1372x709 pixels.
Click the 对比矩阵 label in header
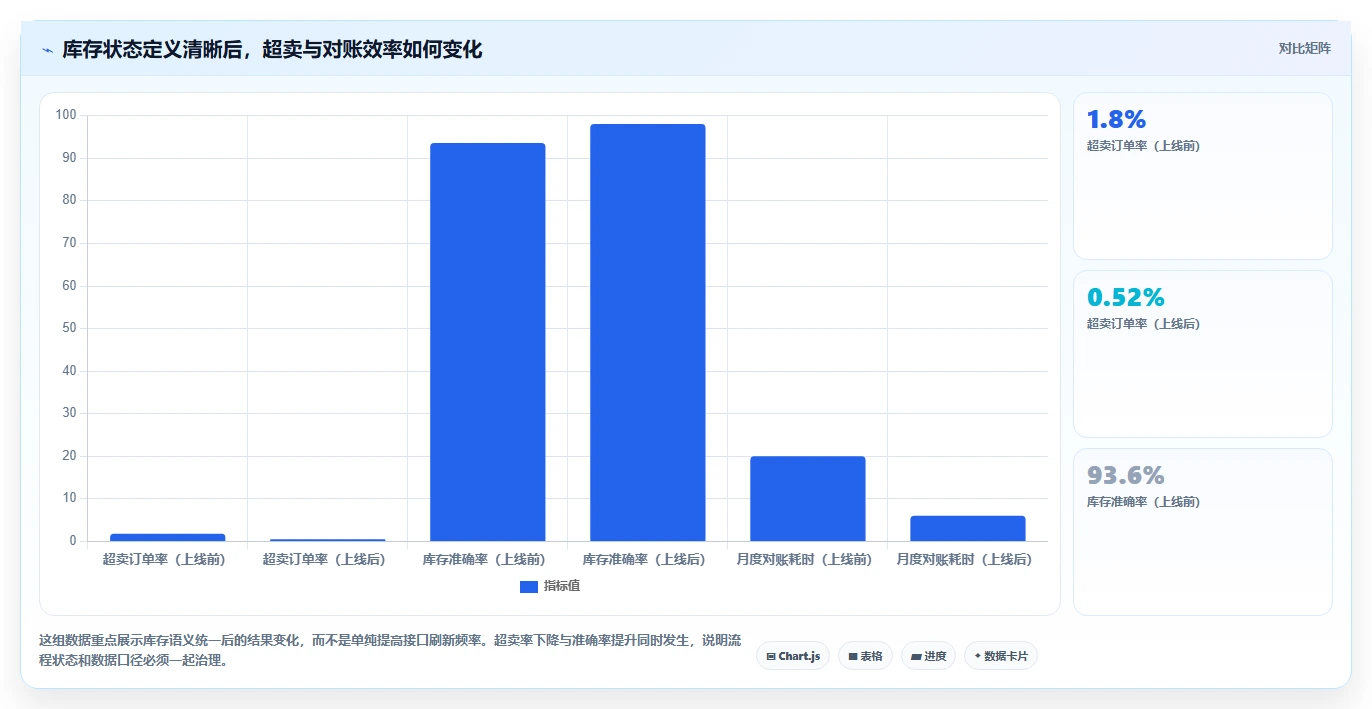tap(1305, 48)
